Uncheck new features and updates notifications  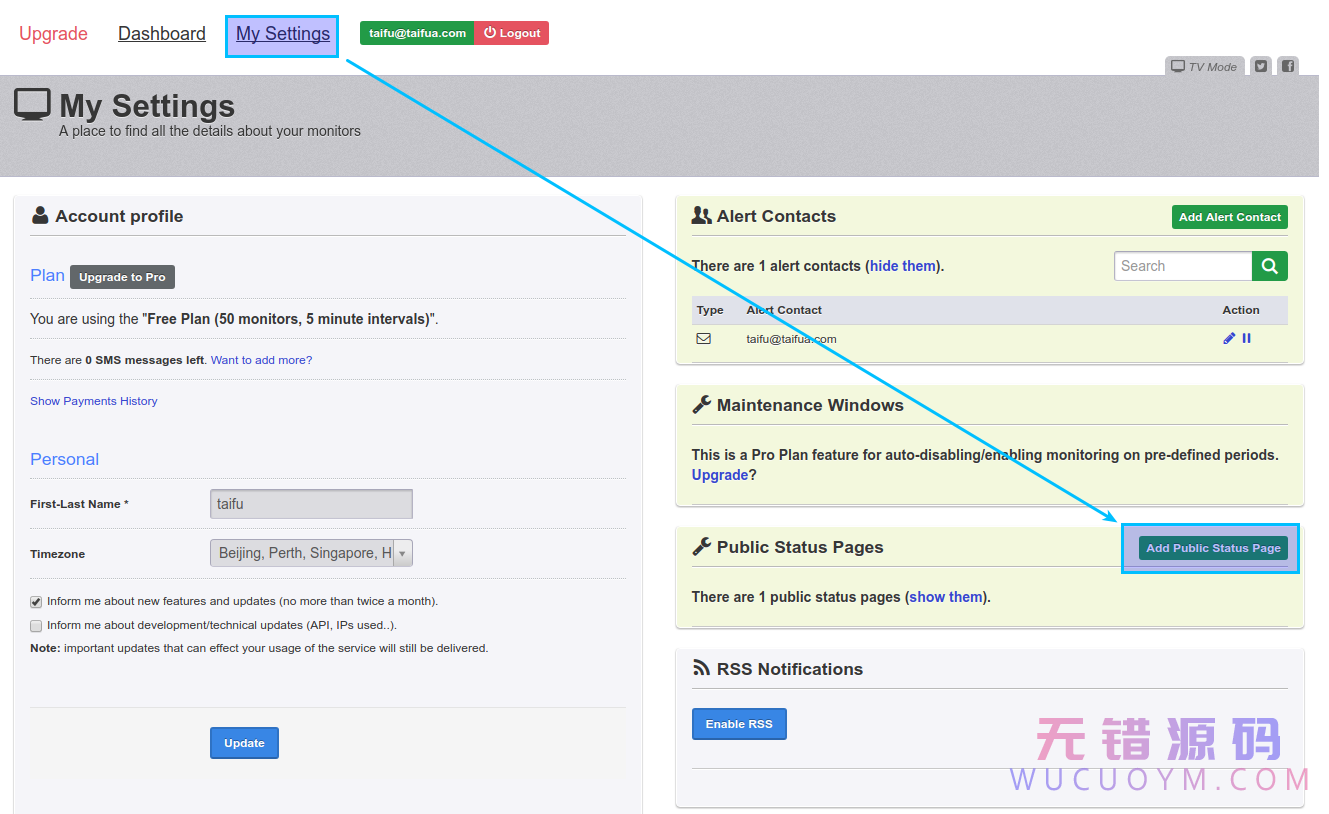click(x=36, y=602)
